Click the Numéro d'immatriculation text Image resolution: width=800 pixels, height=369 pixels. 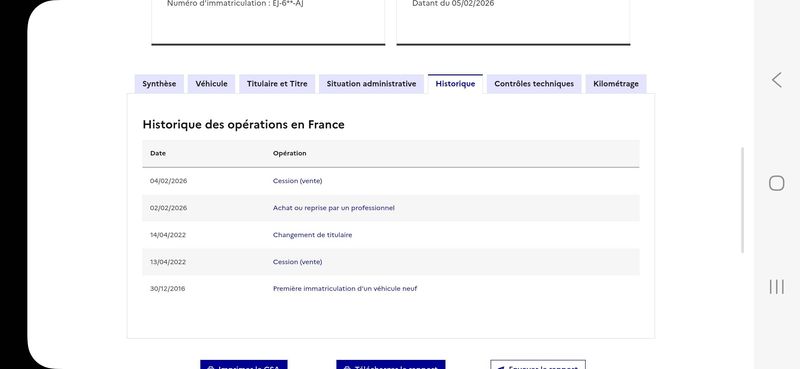tap(236, 4)
